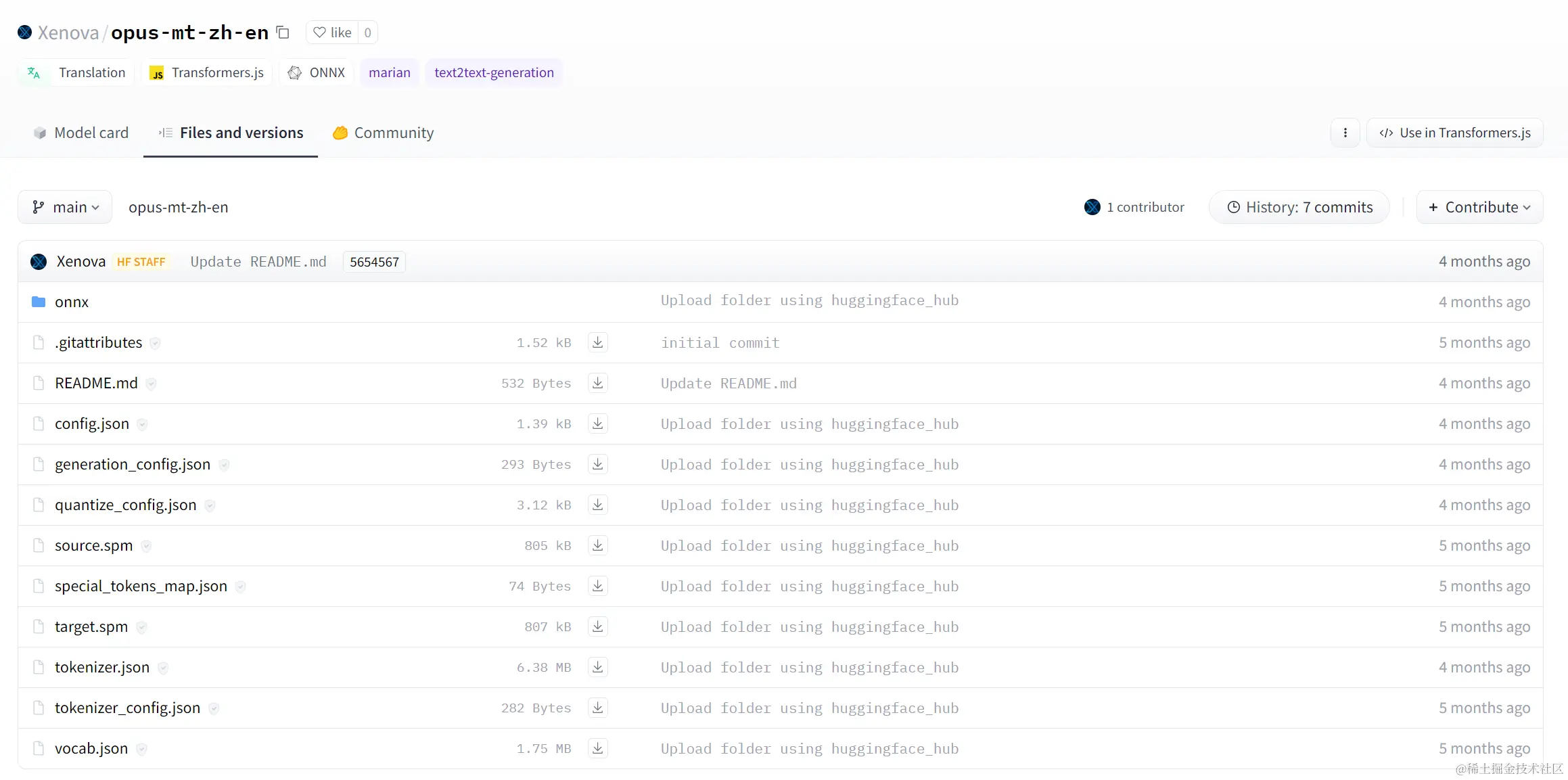Click the security scan badge beside quantize_config.json
1568x780 pixels.
pyautogui.click(x=210, y=505)
